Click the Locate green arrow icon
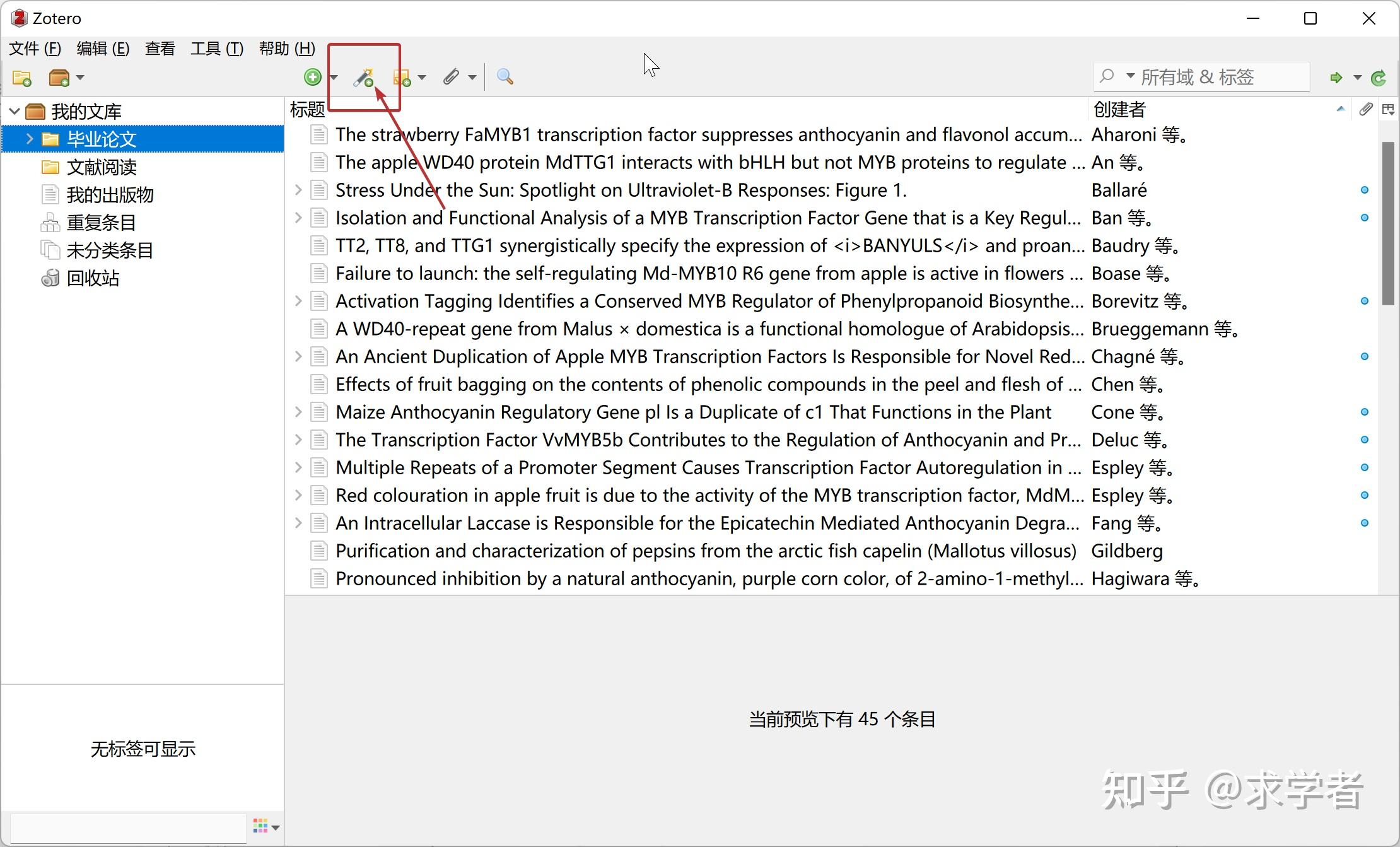This screenshot has height=847, width=1400. [x=1336, y=78]
